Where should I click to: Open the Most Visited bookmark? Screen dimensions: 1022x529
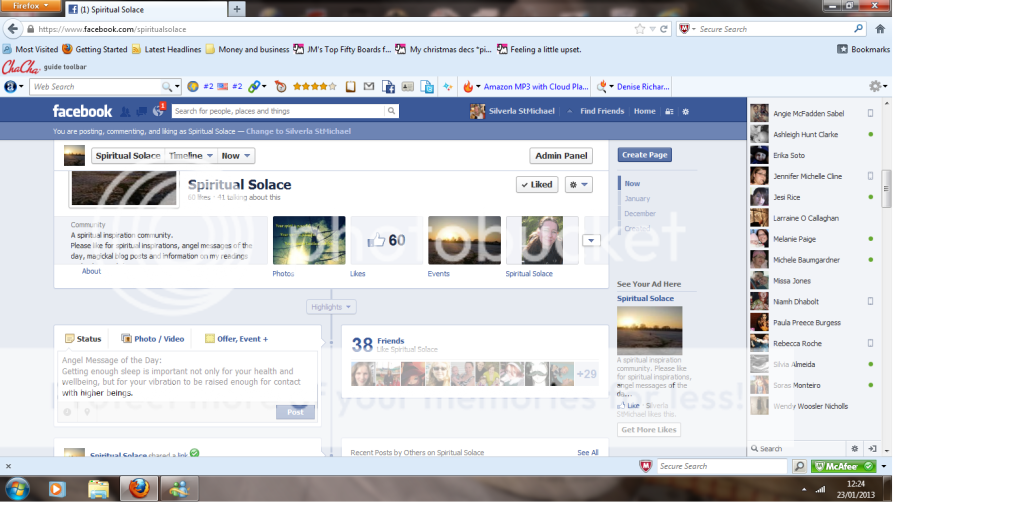(x=31, y=49)
